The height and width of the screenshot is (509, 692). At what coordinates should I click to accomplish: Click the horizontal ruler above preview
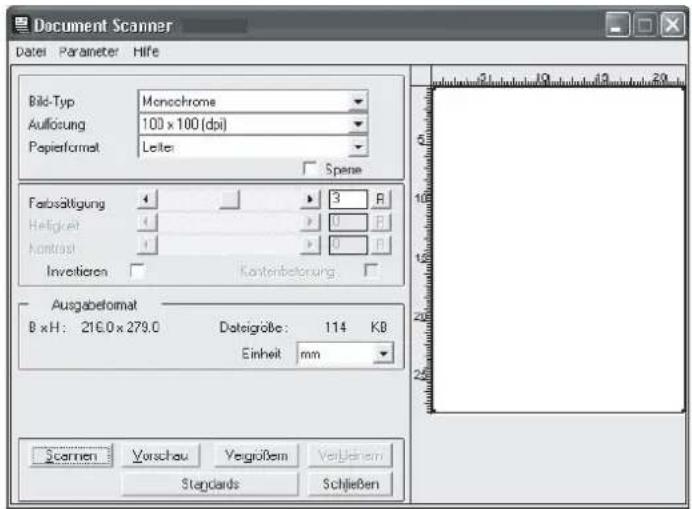click(x=558, y=79)
